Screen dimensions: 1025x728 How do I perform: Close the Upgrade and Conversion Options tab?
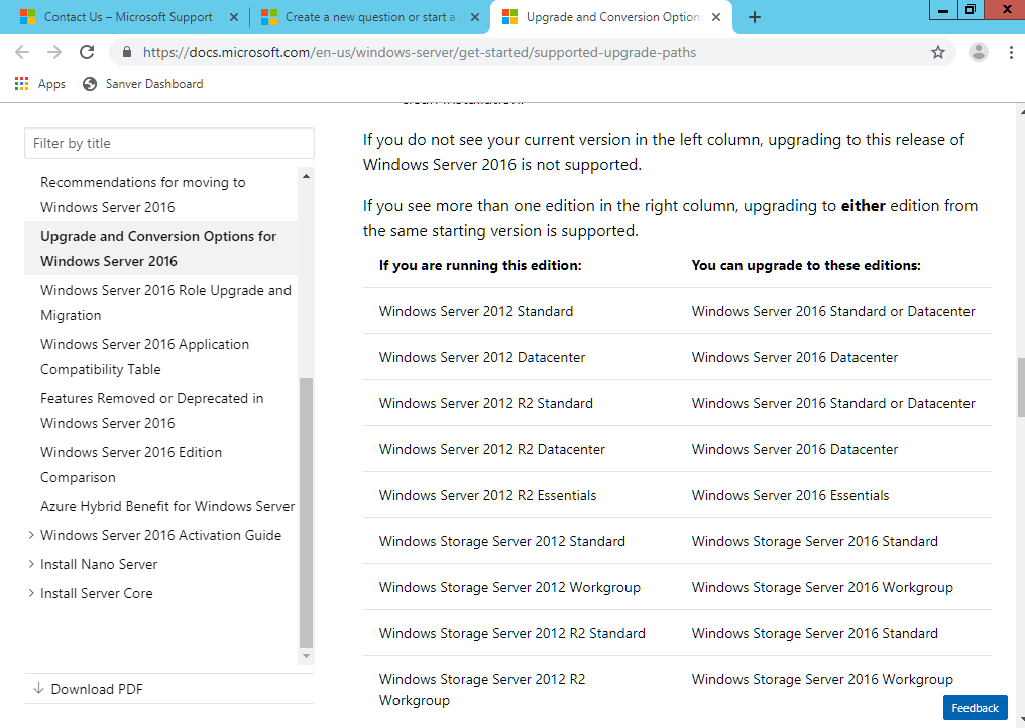click(x=716, y=17)
